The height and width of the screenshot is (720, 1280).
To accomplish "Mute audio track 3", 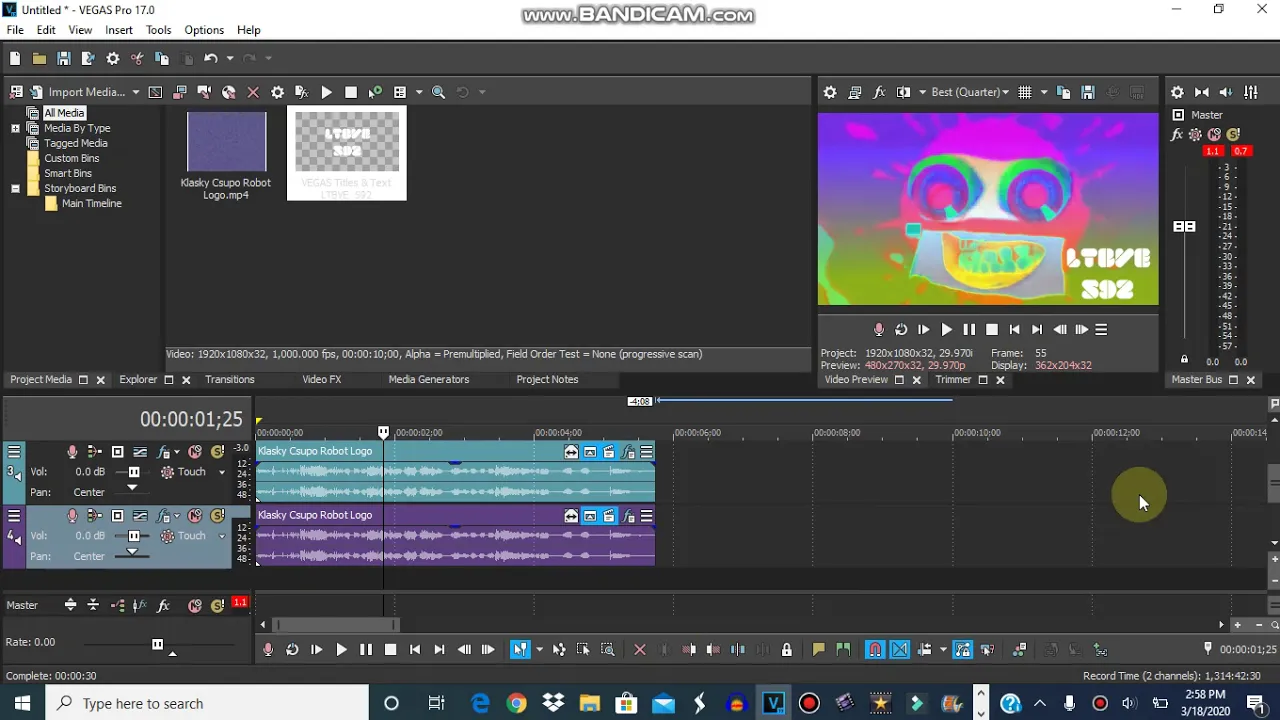I will [x=195, y=452].
